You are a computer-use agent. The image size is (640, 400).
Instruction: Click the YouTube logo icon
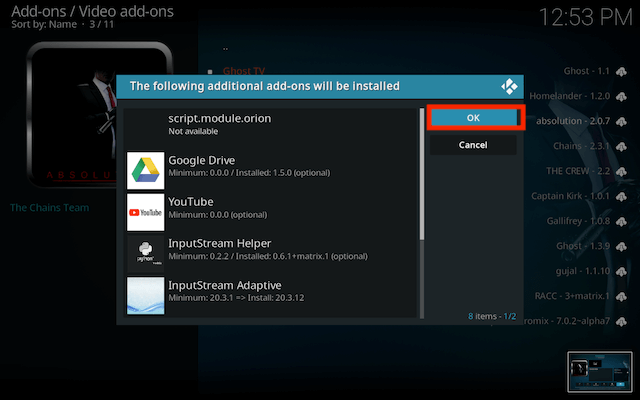(146, 212)
